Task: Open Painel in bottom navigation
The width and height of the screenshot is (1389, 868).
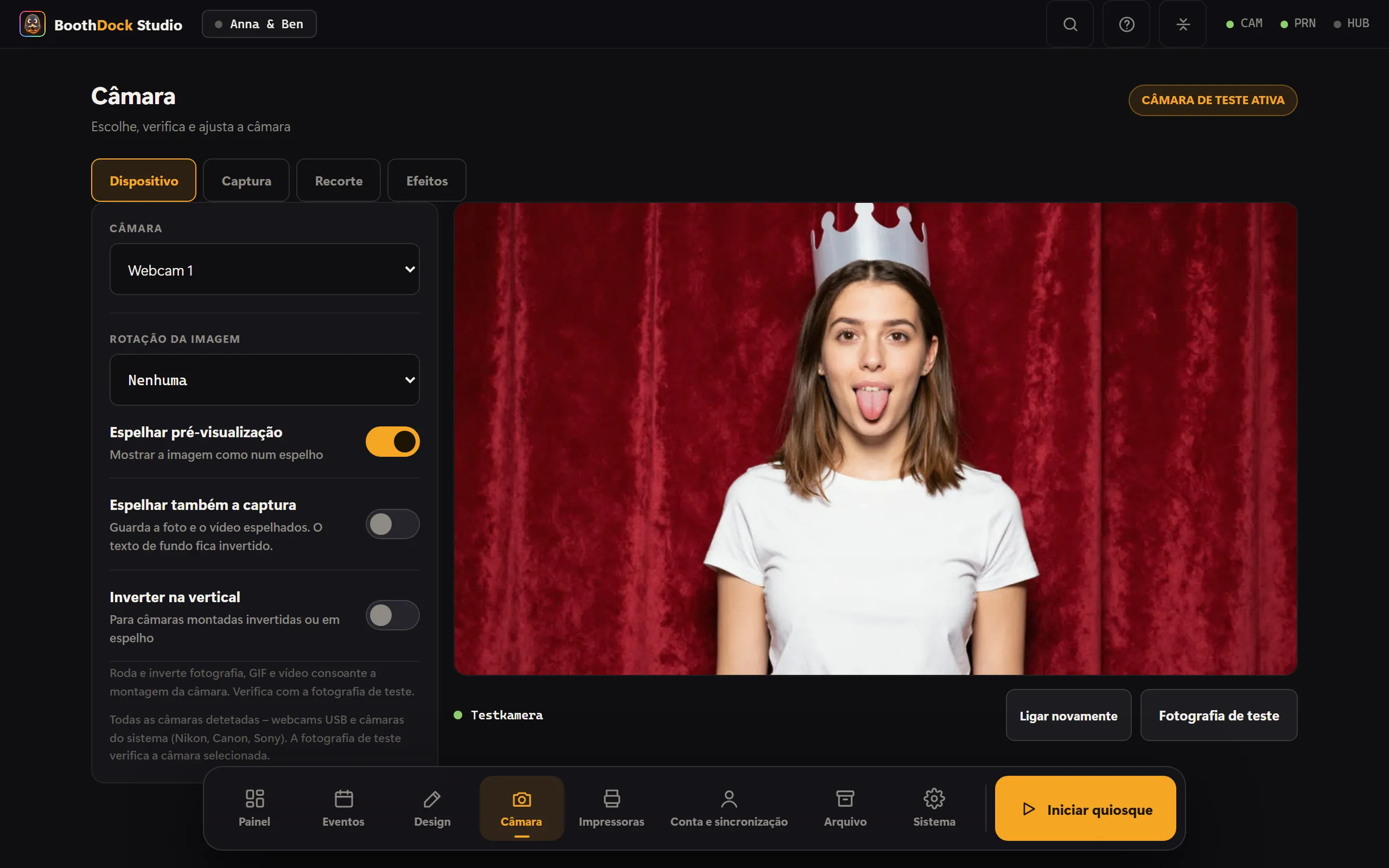Action: click(x=254, y=808)
